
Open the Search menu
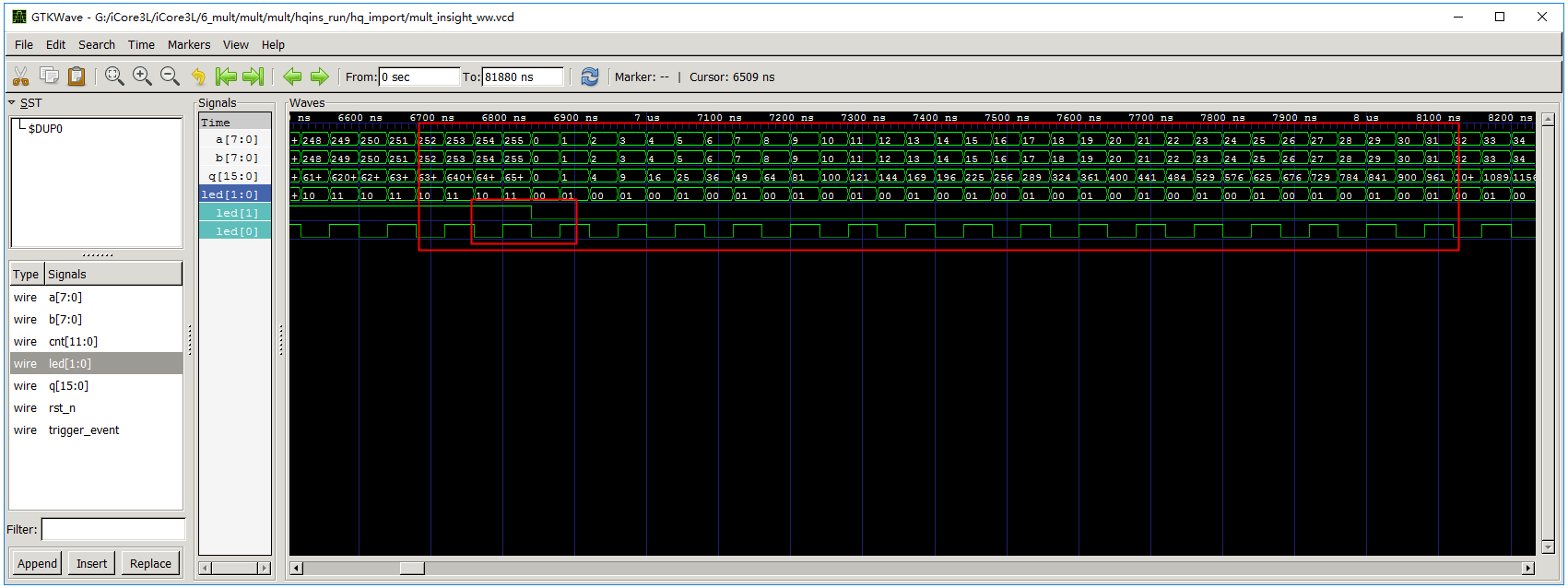tap(97, 44)
